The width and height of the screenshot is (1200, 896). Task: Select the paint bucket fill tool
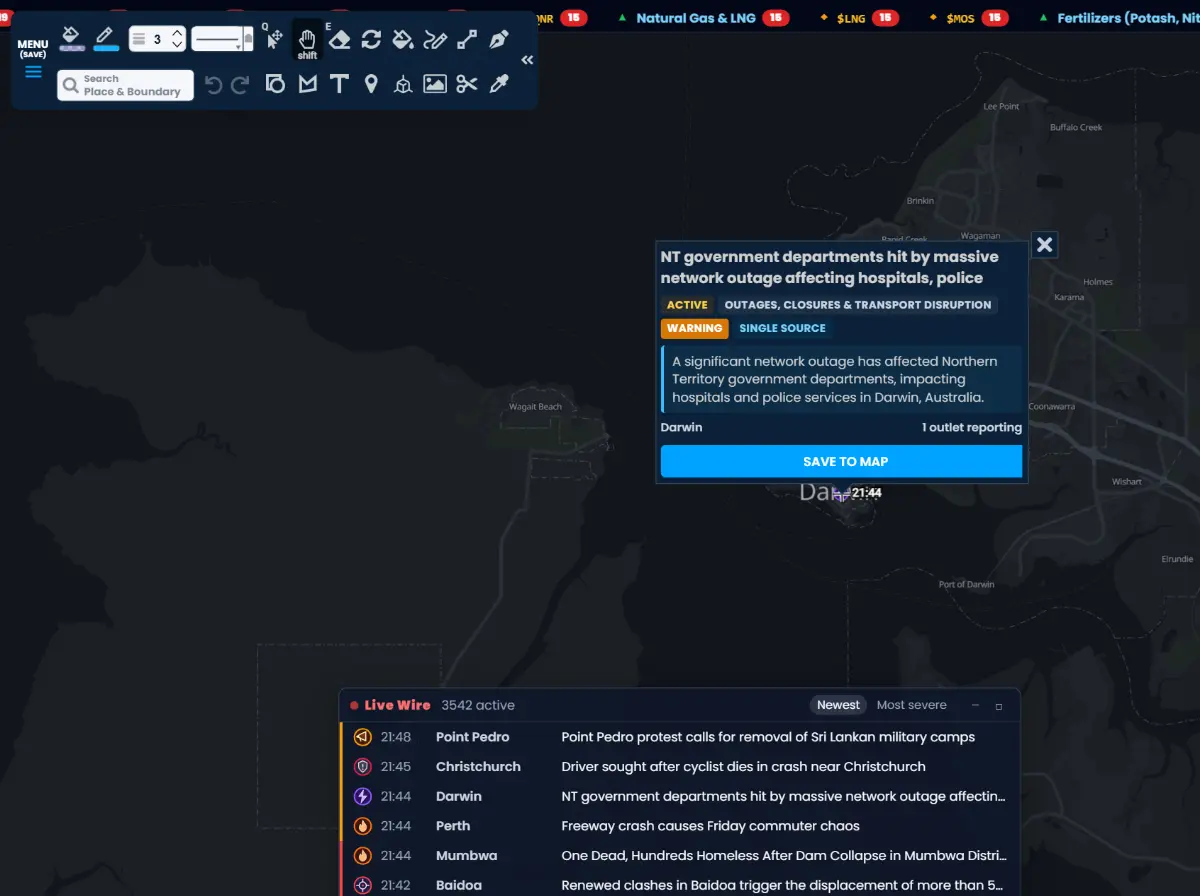point(403,39)
